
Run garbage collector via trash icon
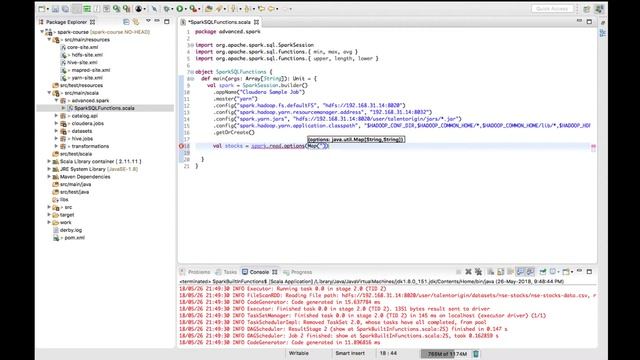(476, 353)
